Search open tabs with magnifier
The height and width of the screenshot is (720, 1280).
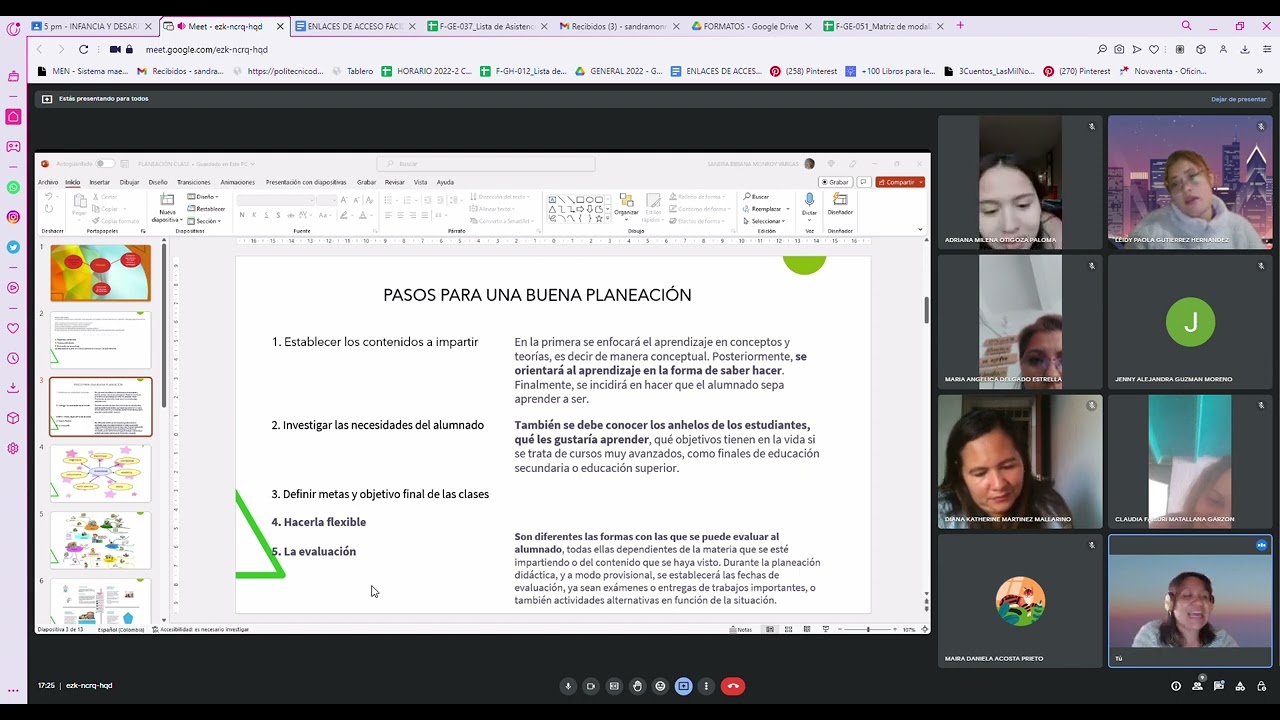(1186, 26)
